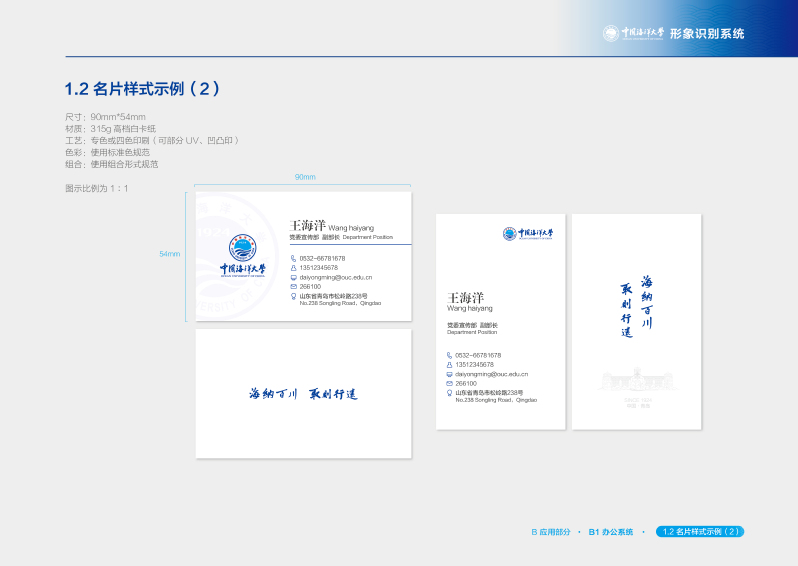798x566 pixels.
Task: Click the location pin icon on the horizontal card
Action: click(x=294, y=296)
